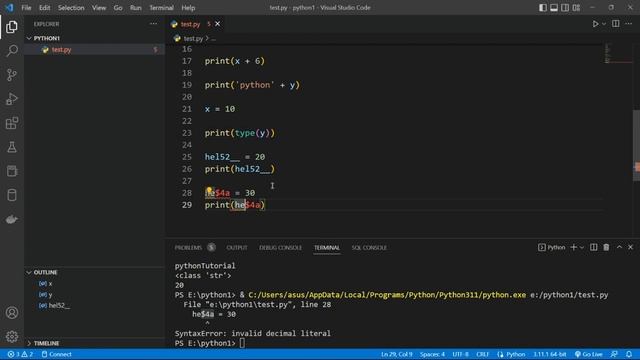Image resolution: width=640 pixels, height=360 pixels.
Task: Open the Testing flask view
Action: [x=12, y=147]
